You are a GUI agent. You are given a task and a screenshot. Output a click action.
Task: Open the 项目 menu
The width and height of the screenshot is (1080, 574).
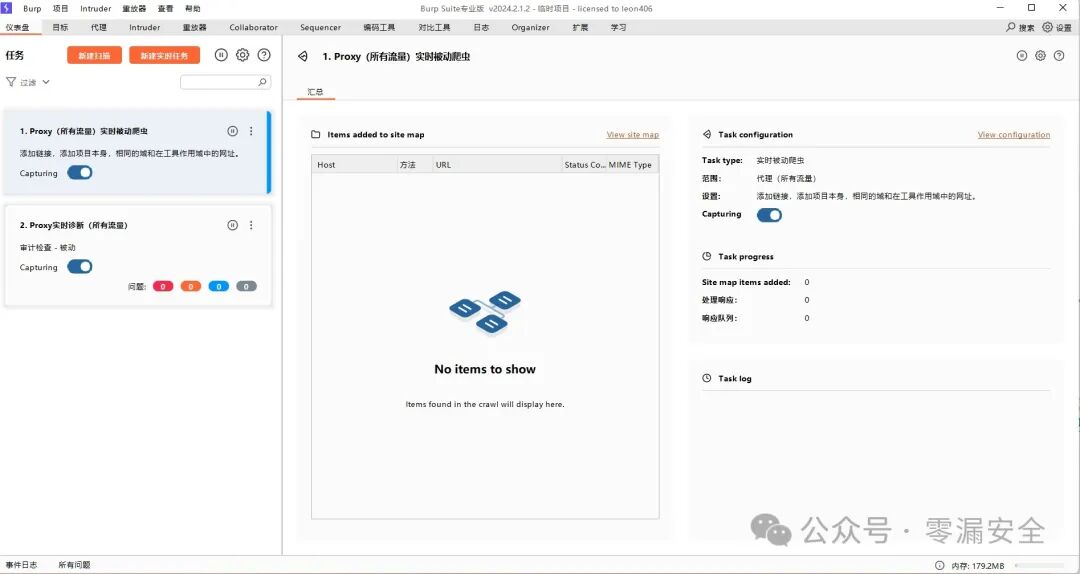pyautogui.click(x=61, y=9)
